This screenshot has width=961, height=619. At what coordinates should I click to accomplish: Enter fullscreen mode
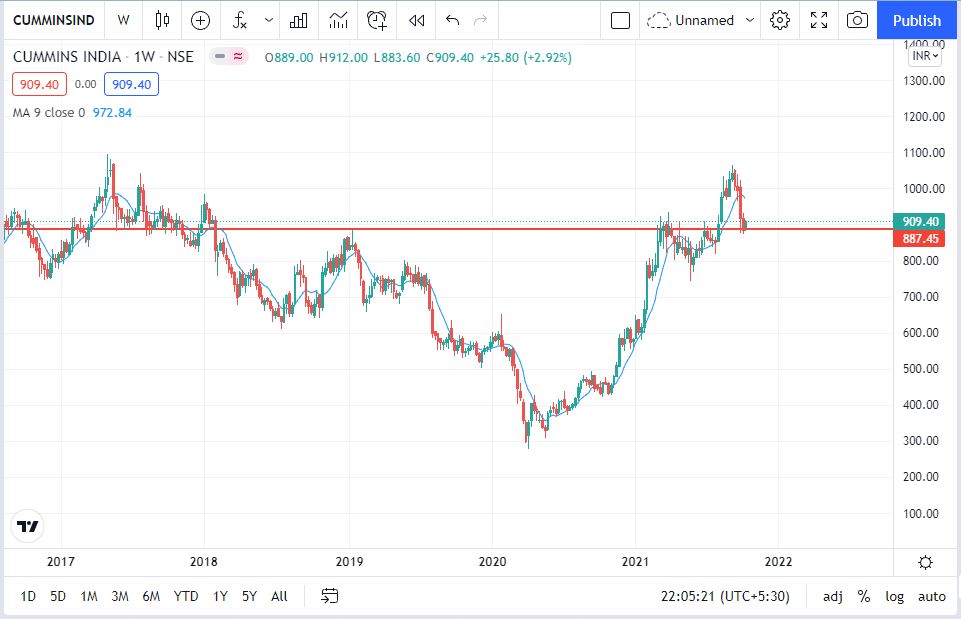[819, 20]
